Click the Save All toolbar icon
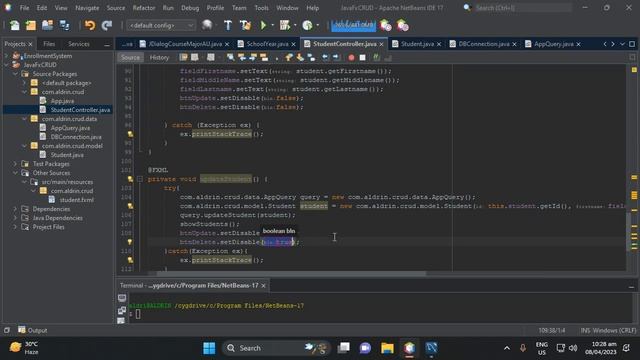640x360 pixels. (64, 26)
